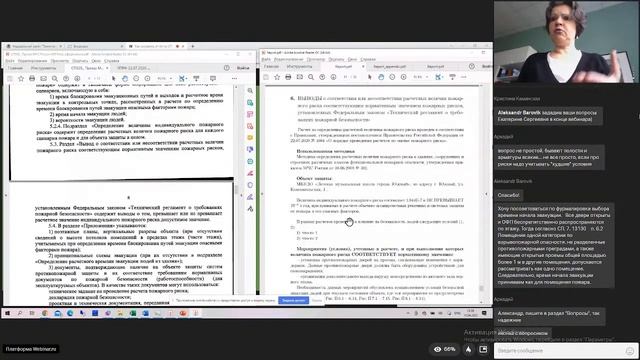Email envelope icon in right Acrobat toolbar
The height and width of the screenshot is (360, 640).
pyautogui.click(x=300, y=77)
